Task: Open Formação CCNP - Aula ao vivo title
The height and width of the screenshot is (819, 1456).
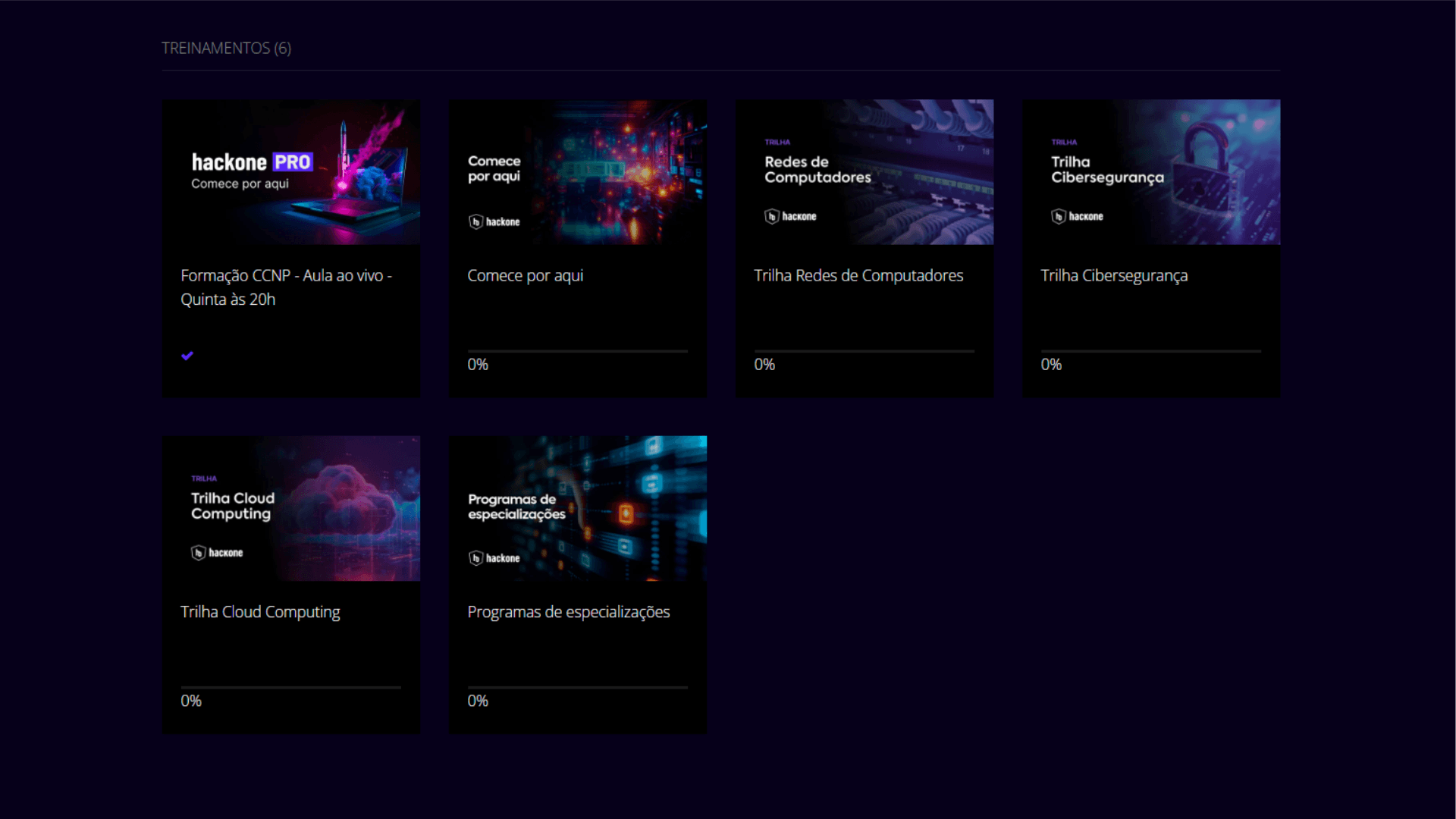Action: coord(287,287)
